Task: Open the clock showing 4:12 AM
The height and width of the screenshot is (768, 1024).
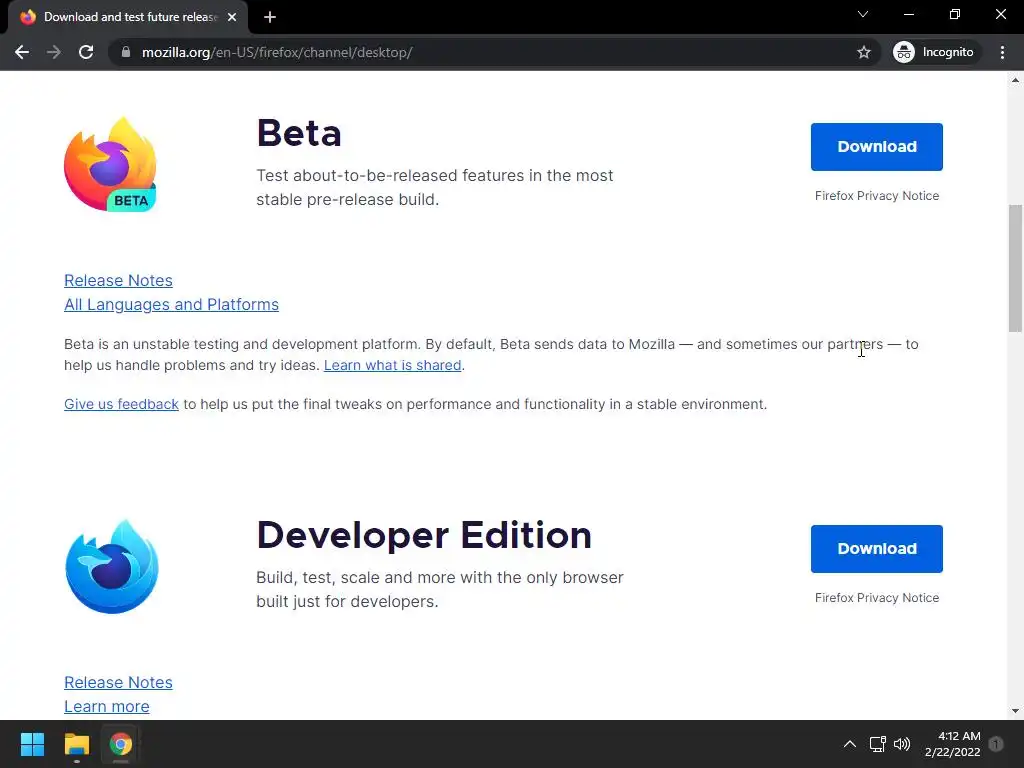Action: tap(953, 744)
